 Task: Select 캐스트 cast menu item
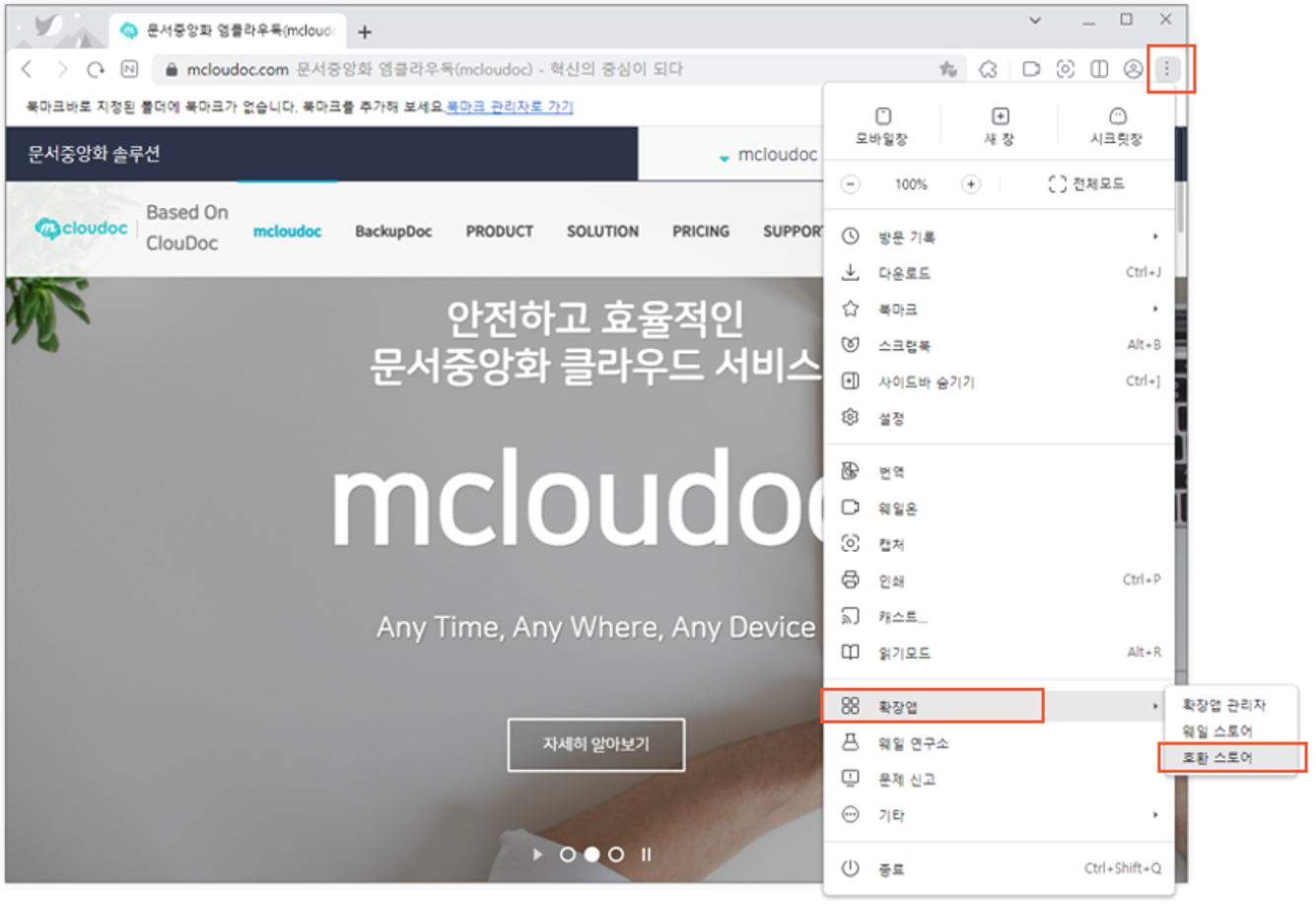(999, 617)
